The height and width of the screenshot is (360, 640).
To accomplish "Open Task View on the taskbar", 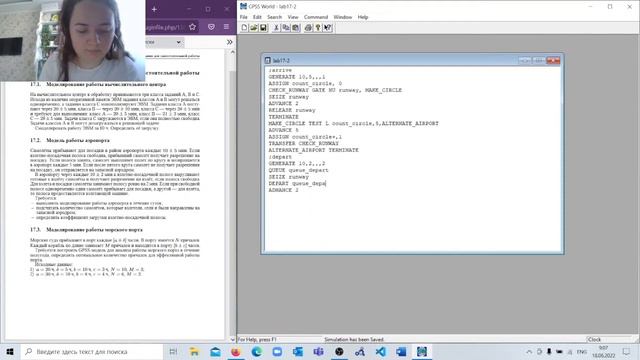I will [173, 351].
